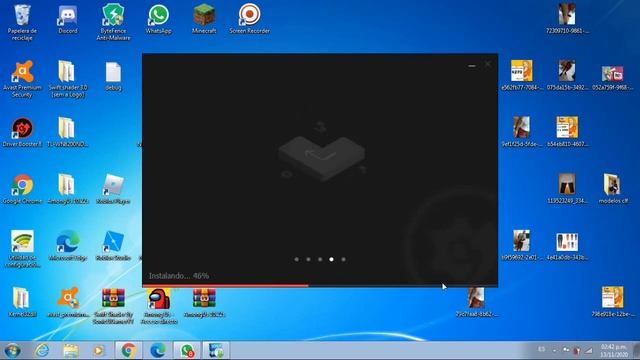Select the first slide dot in installer
This screenshot has height=360, width=640.
[x=297, y=259]
